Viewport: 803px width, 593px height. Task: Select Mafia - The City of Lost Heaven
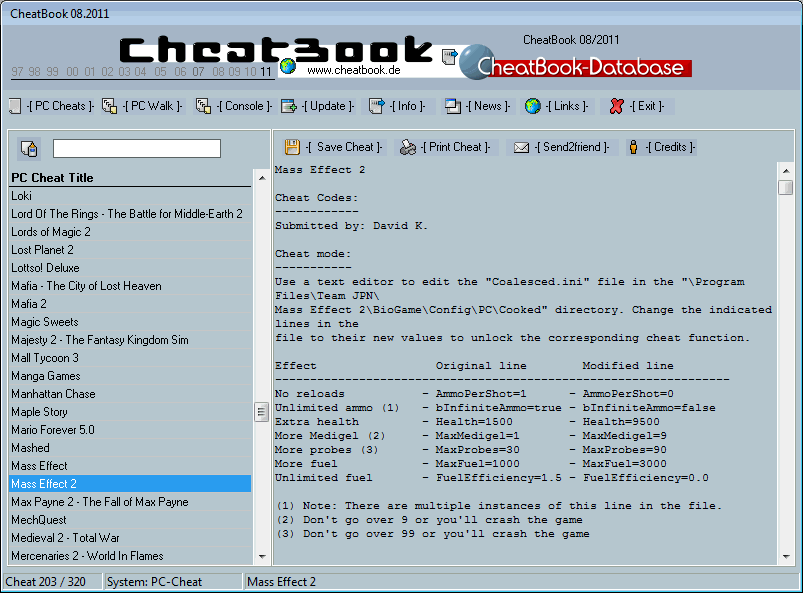tap(131, 286)
